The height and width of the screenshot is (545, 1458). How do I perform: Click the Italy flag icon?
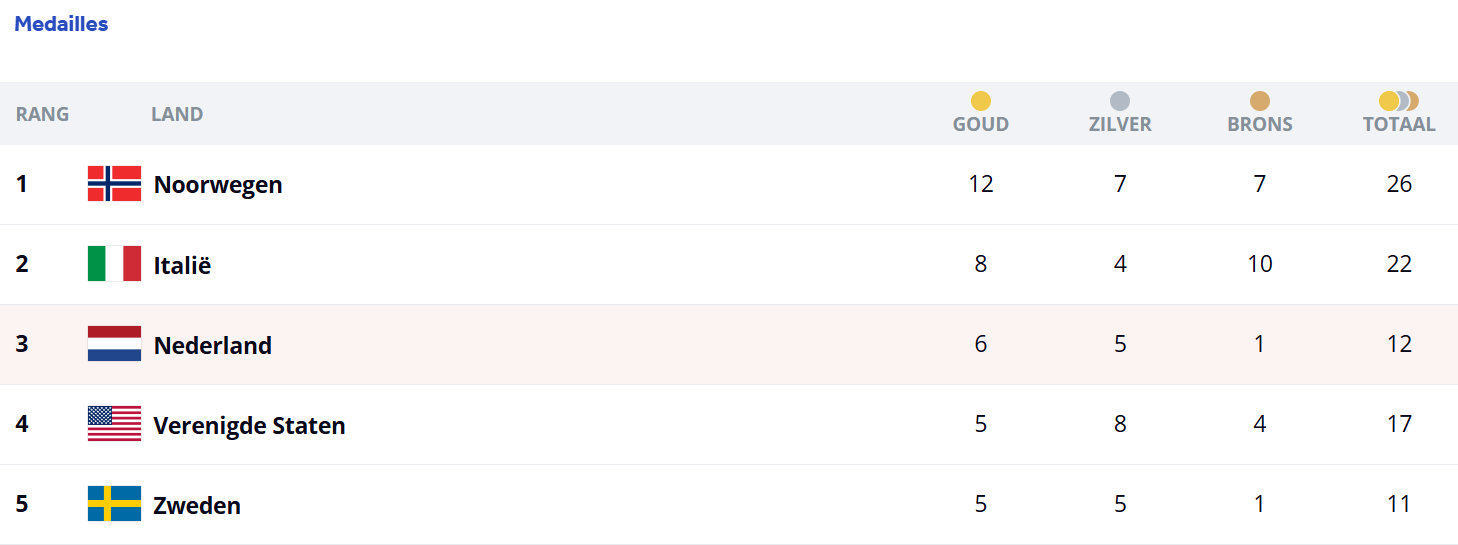click(x=114, y=264)
